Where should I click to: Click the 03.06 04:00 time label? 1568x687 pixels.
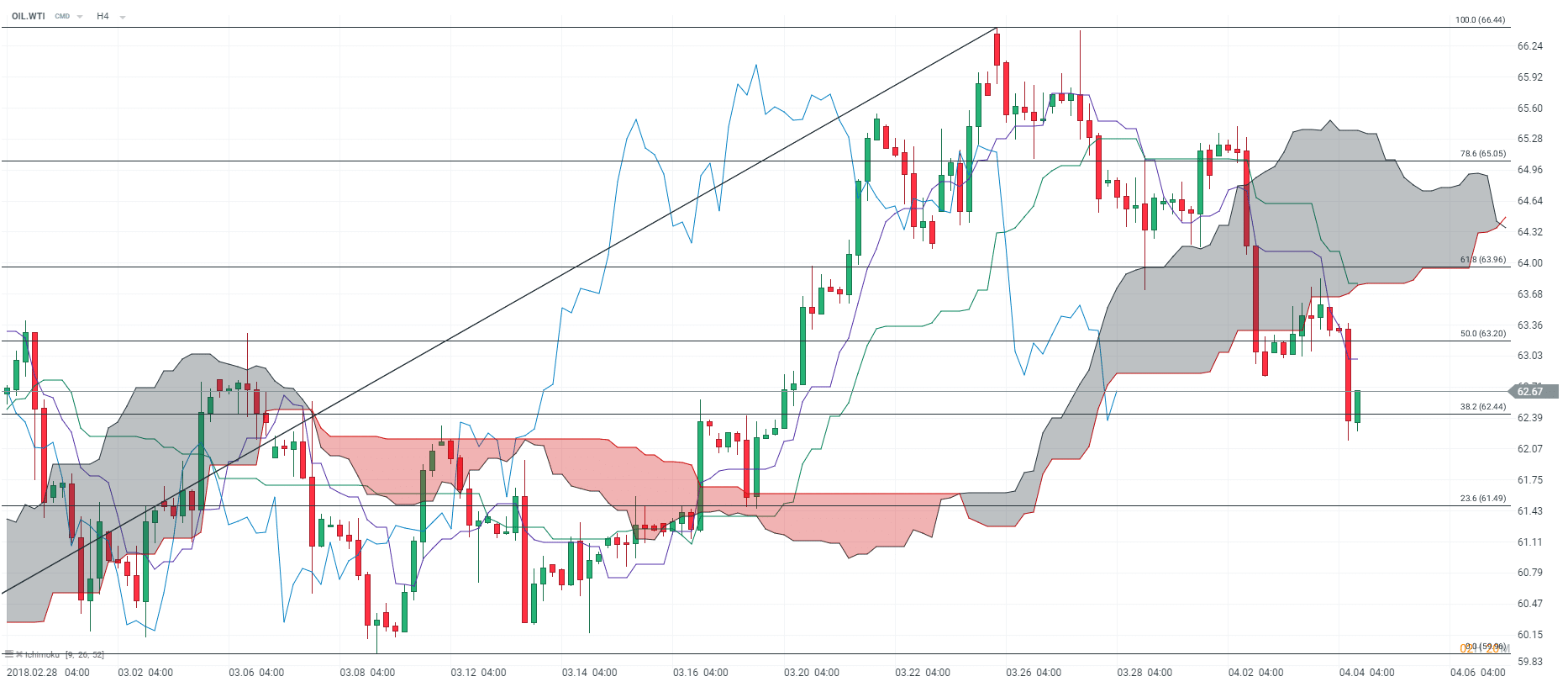(256, 673)
